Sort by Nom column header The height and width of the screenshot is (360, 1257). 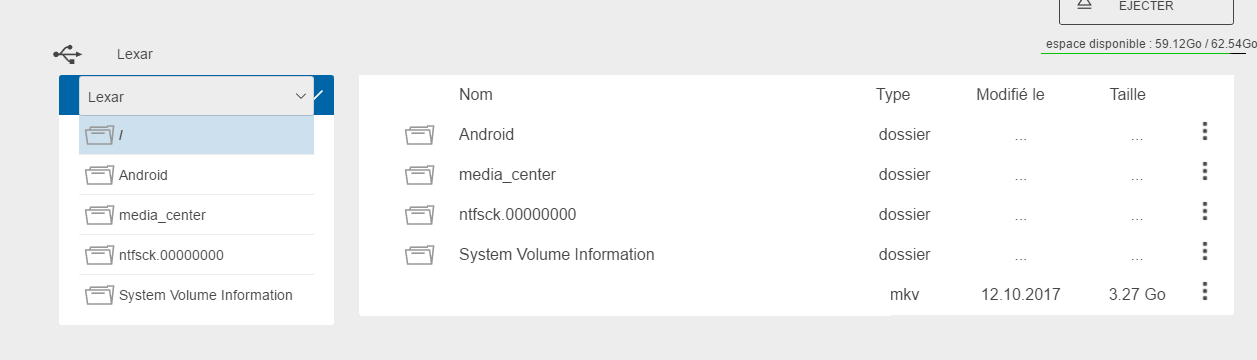(476, 95)
